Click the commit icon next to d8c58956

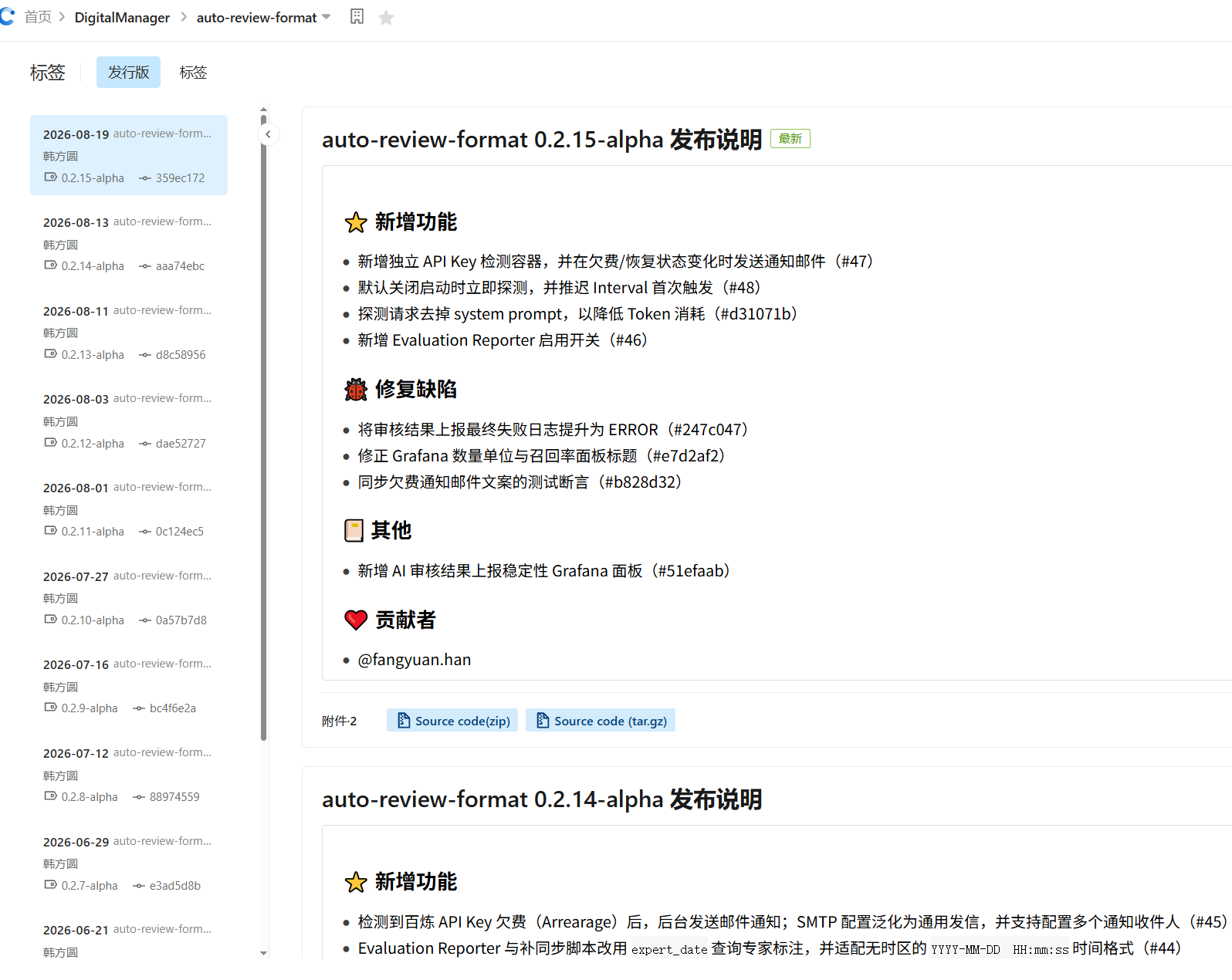click(x=144, y=355)
